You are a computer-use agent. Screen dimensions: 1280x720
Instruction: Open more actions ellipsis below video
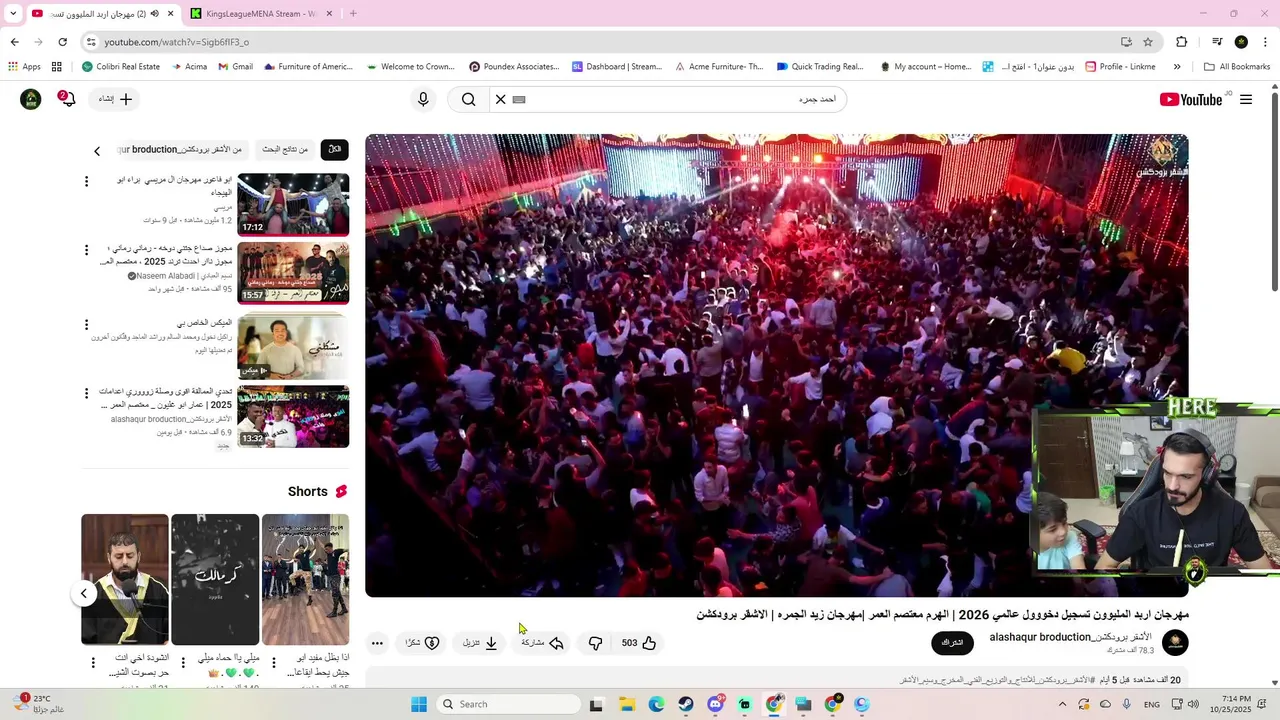376,643
